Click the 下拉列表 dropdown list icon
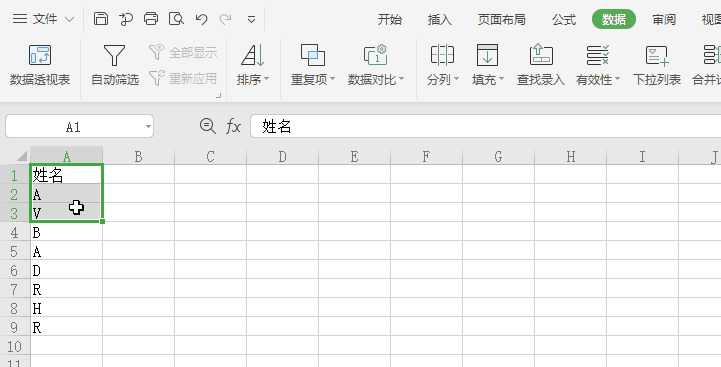The image size is (721, 367). pyautogui.click(x=657, y=55)
